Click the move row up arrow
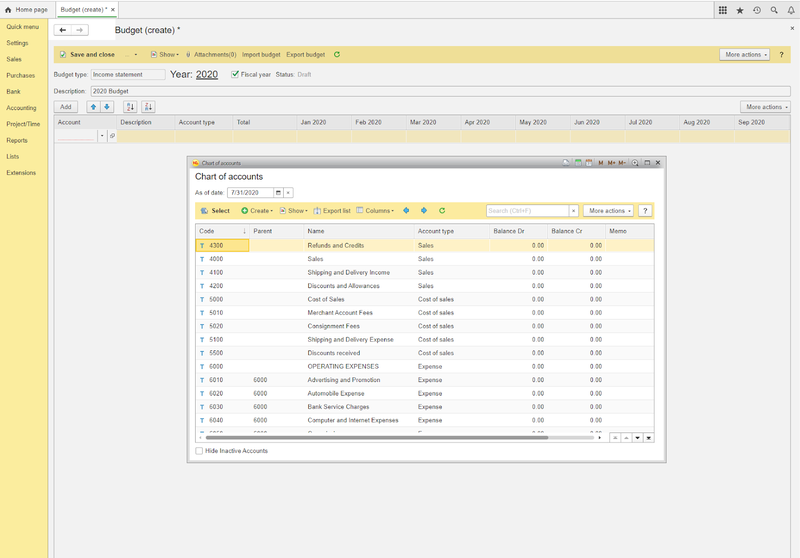 (93, 107)
